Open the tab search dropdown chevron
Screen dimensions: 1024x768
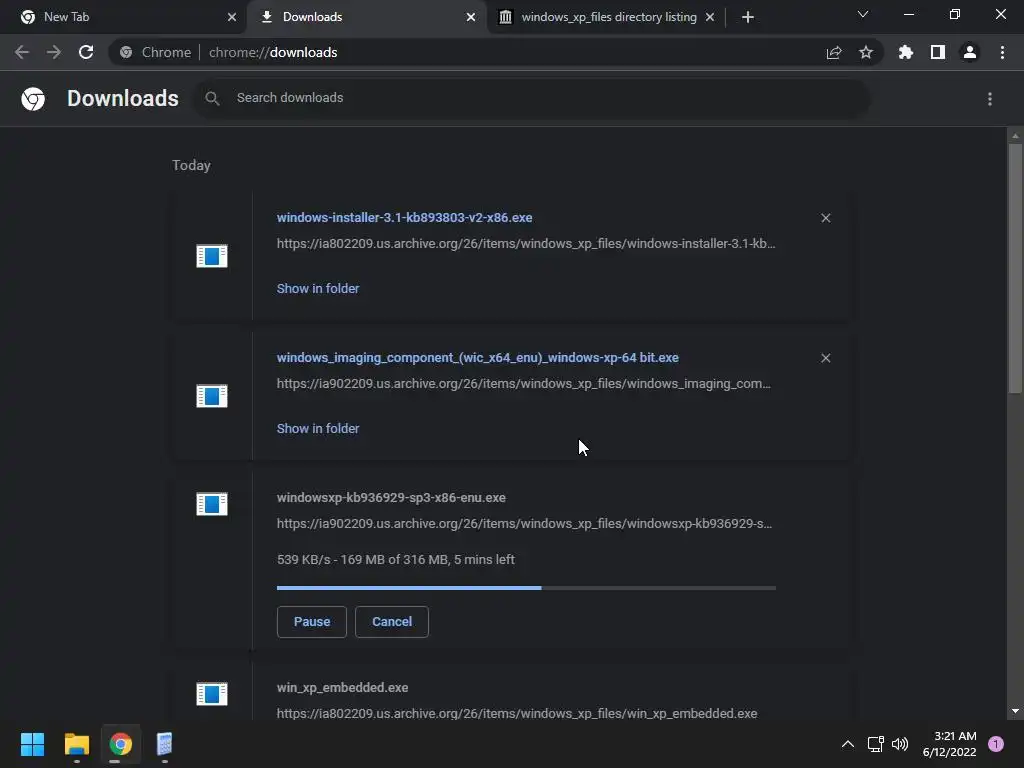[x=863, y=14]
